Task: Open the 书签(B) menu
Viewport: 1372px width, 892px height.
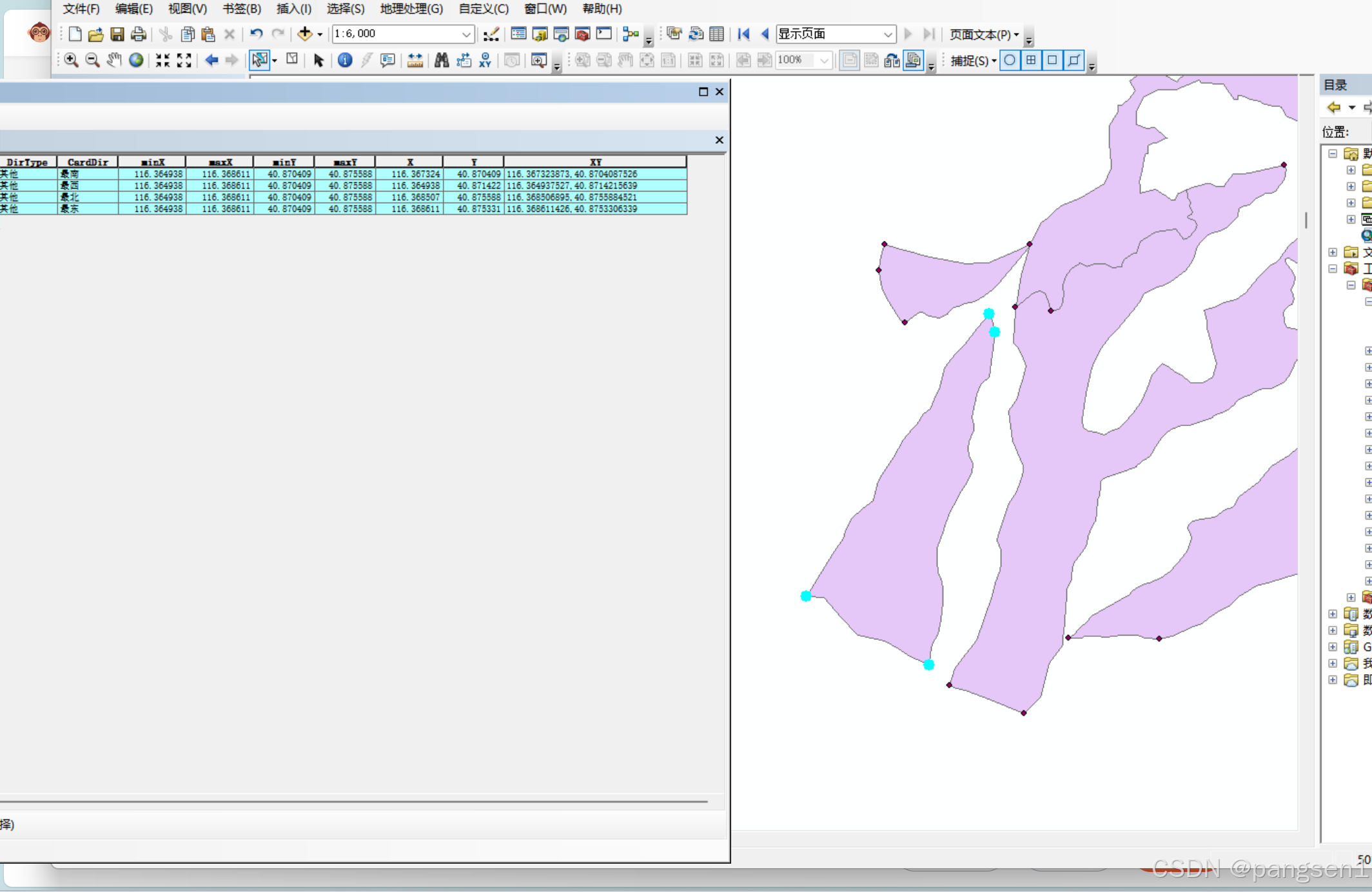Action: [241, 9]
